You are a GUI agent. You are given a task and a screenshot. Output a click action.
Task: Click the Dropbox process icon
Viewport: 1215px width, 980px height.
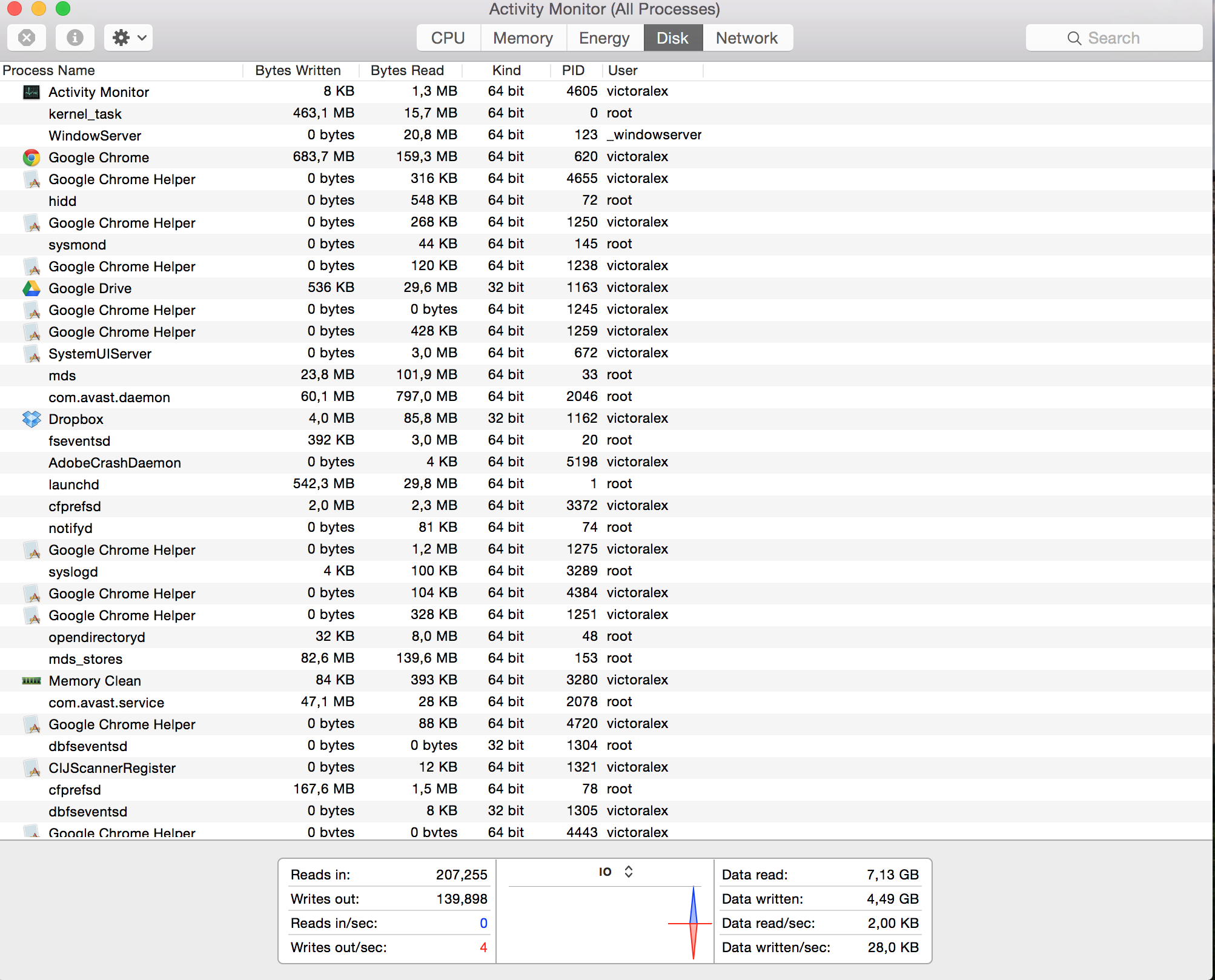point(31,419)
